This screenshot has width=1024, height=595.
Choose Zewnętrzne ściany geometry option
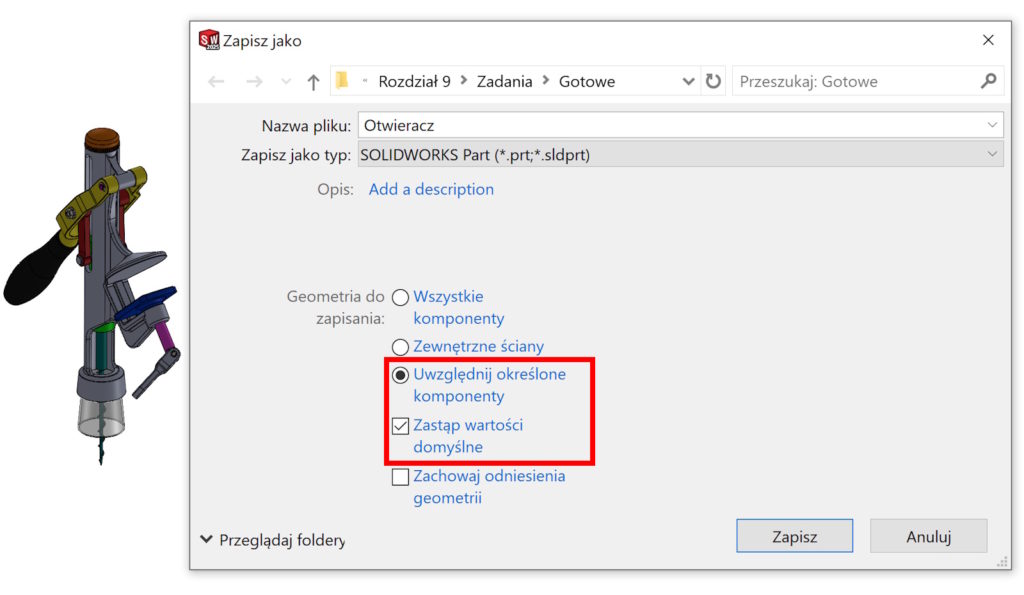point(401,347)
